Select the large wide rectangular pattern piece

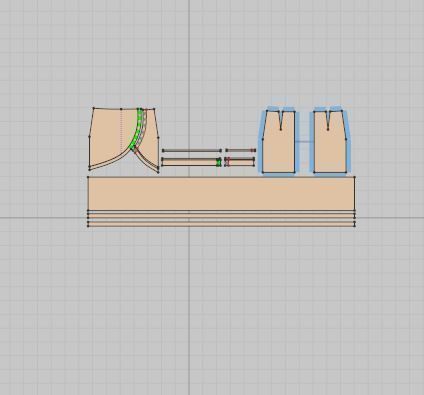click(x=221, y=193)
